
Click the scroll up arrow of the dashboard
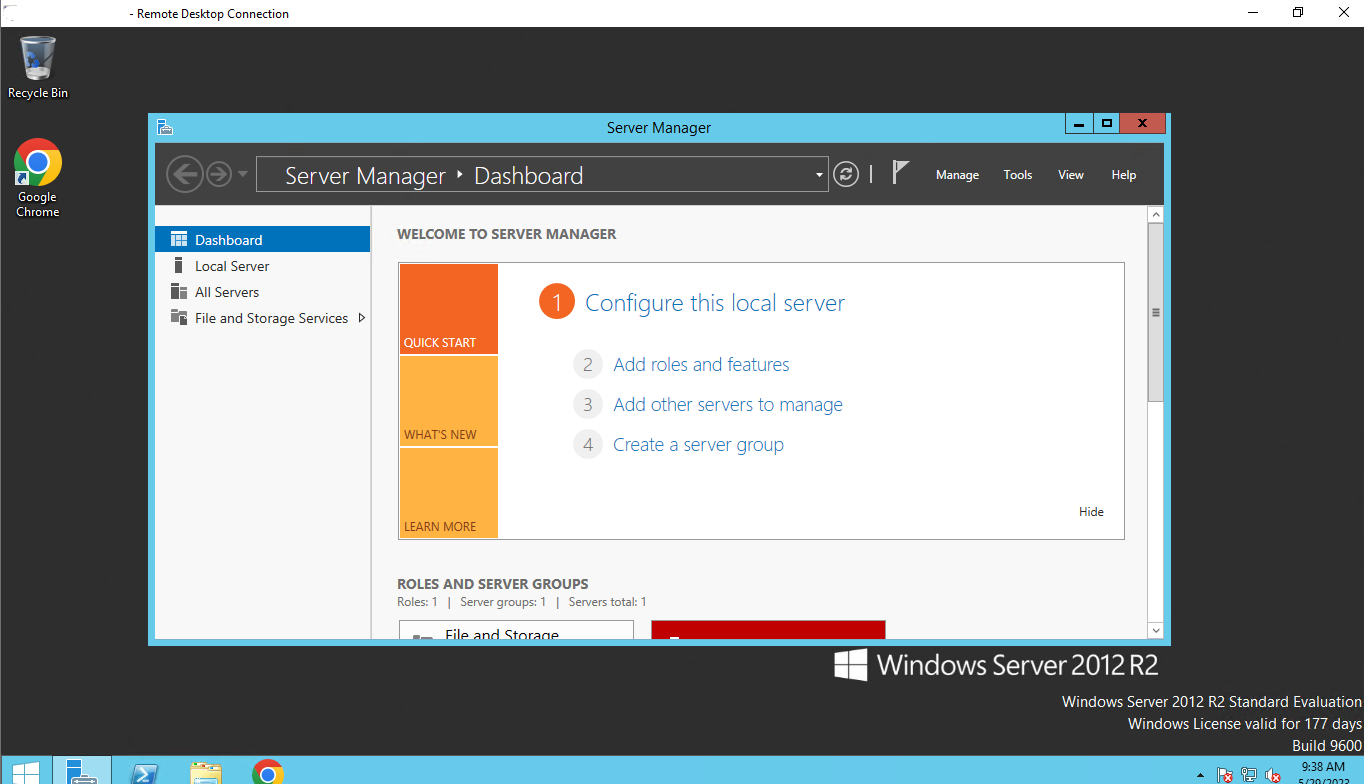click(x=1156, y=214)
